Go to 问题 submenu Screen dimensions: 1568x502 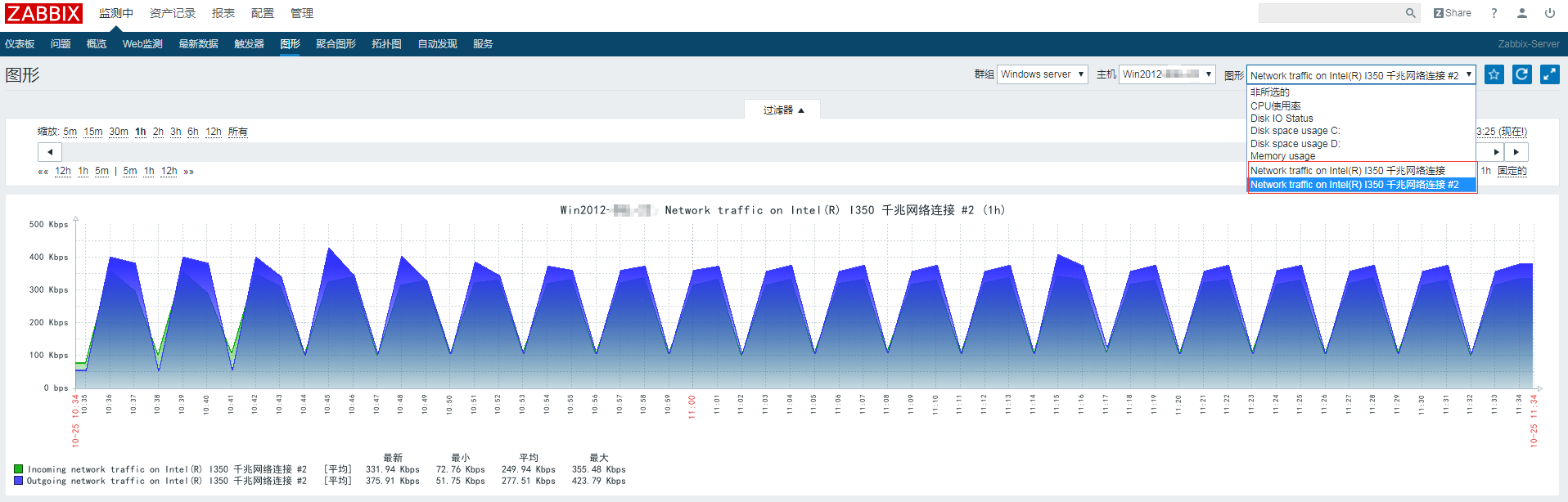tap(61, 44)
